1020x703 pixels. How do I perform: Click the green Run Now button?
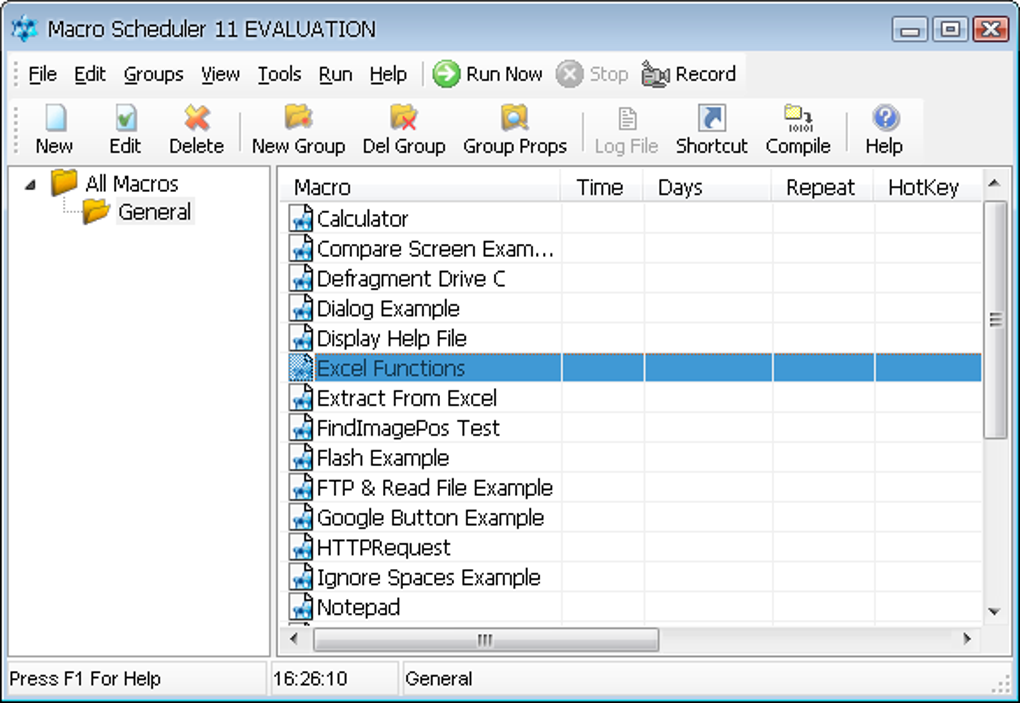click(488, 74)
